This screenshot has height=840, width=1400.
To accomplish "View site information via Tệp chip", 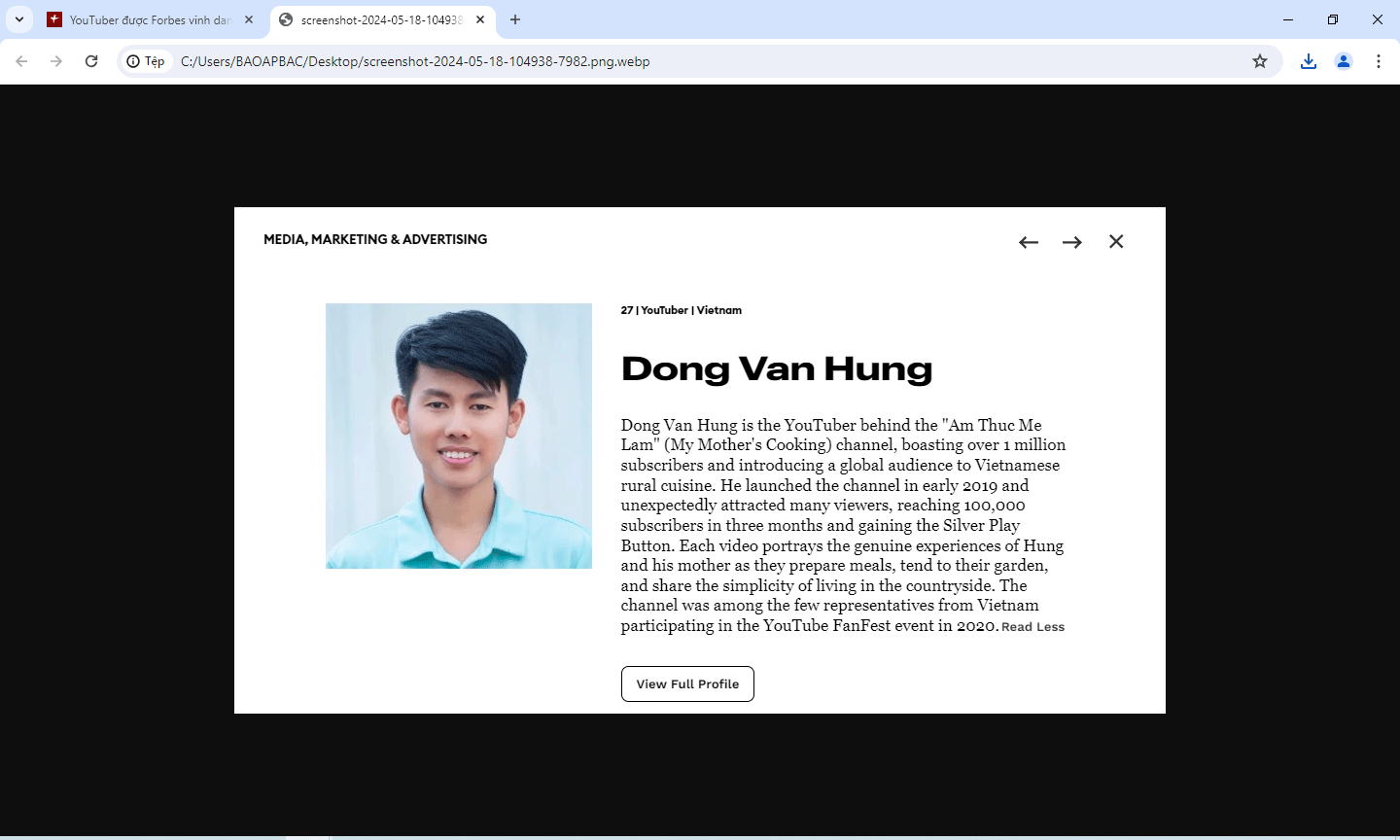I will tap(146, 61).
